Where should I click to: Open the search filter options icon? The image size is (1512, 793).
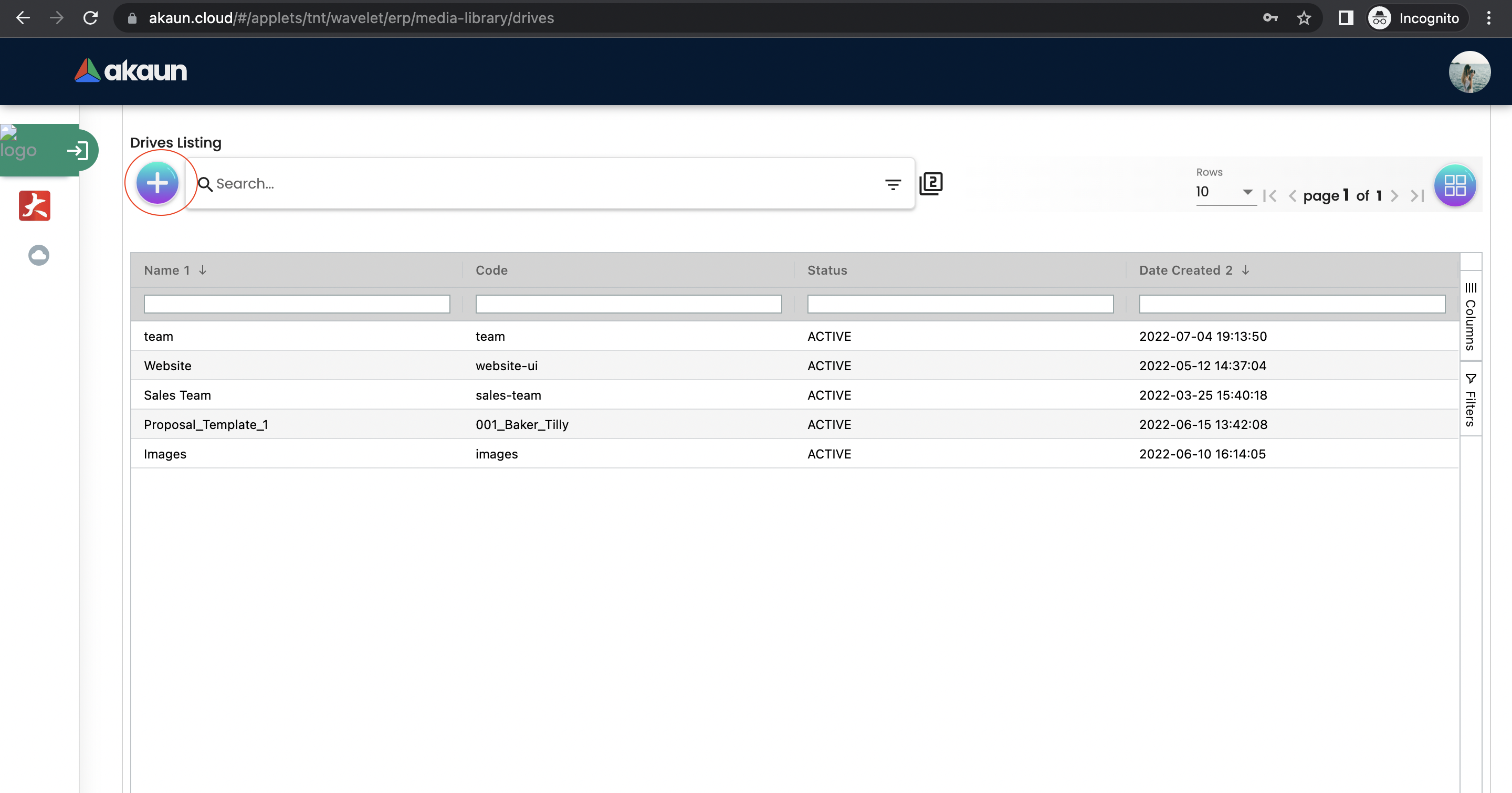[892, 184]
